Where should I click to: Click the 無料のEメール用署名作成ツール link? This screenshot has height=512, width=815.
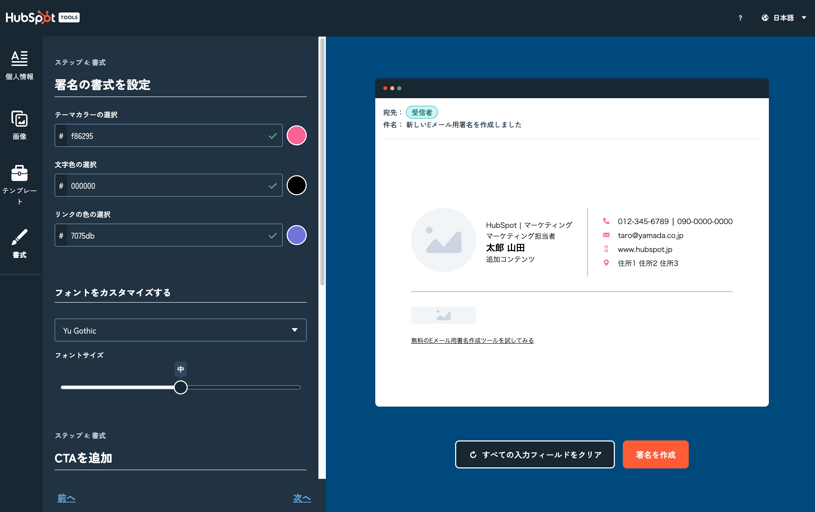pyautogui.click(x=472, y=340)
